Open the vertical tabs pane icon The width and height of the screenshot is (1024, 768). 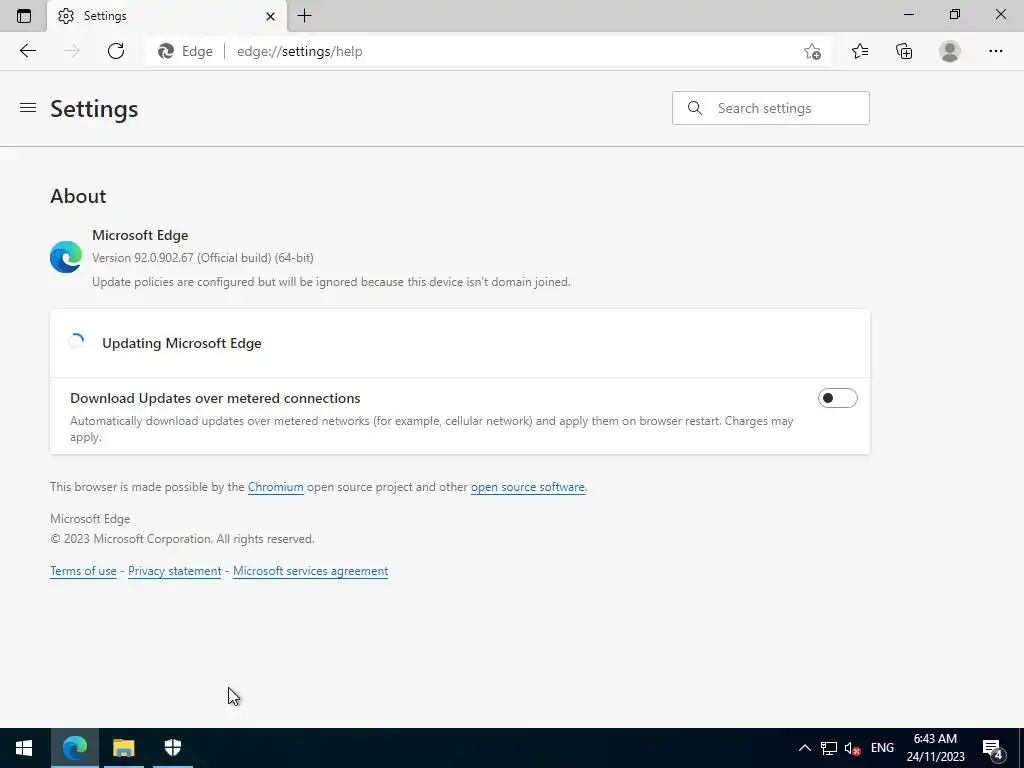pyautogui.click(x=24, y=16)
